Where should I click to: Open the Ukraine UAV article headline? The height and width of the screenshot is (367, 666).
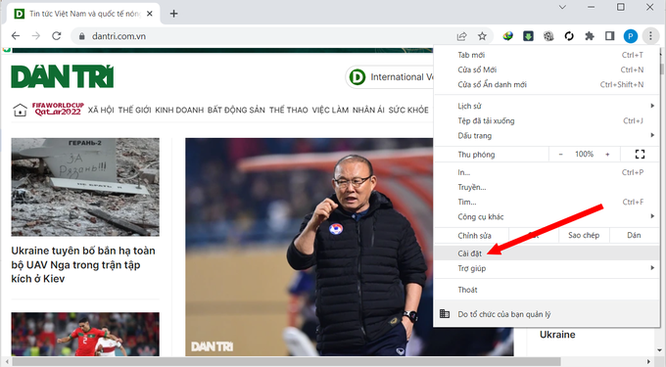83,265
